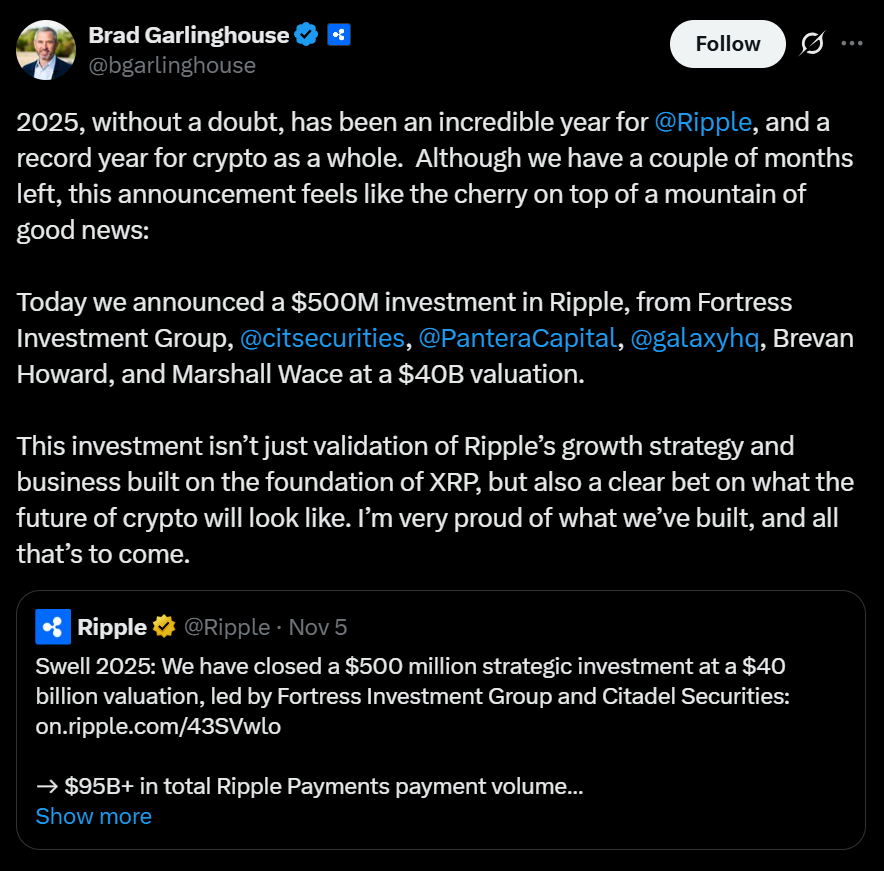
Task: Open the on.ripple.com/43SVwlo link
Action: 158,727
